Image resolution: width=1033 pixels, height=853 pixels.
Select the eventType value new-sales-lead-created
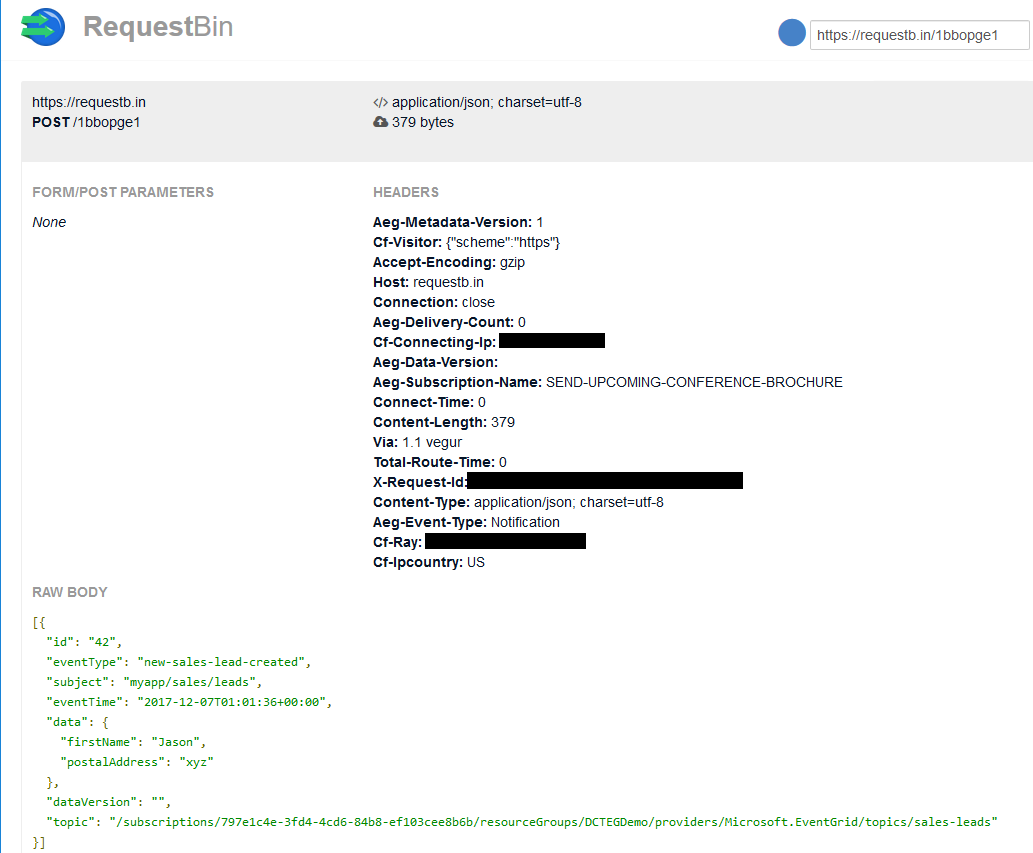tap(222, 661)
